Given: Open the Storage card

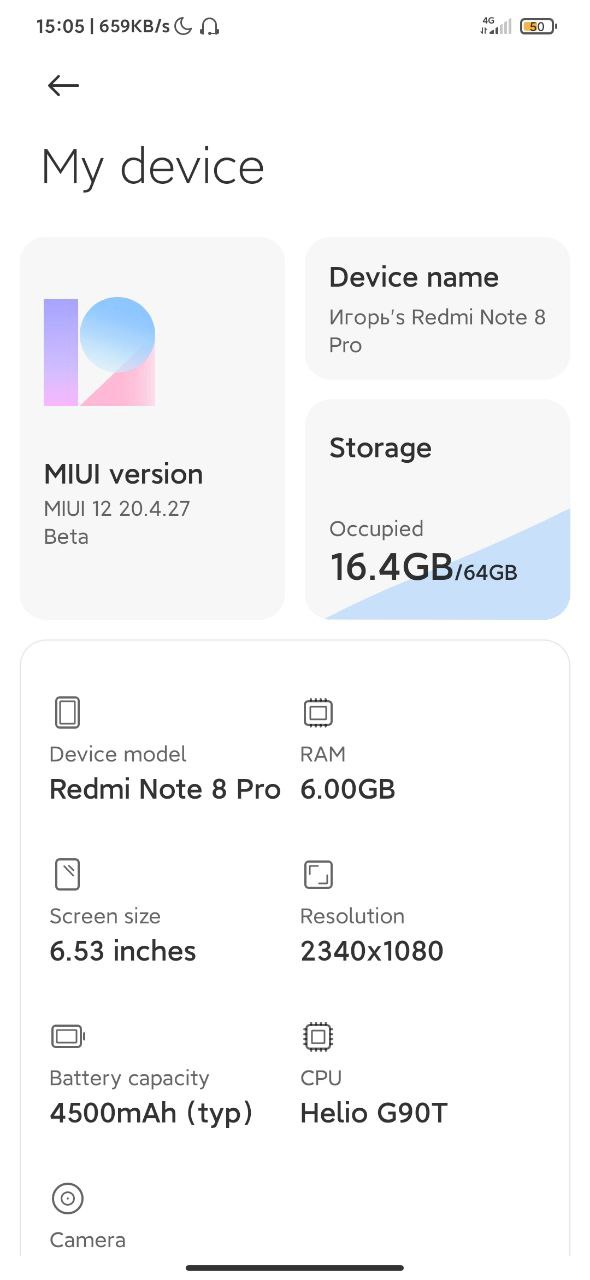Looking at the screenshot, I should tap(437, 510).
